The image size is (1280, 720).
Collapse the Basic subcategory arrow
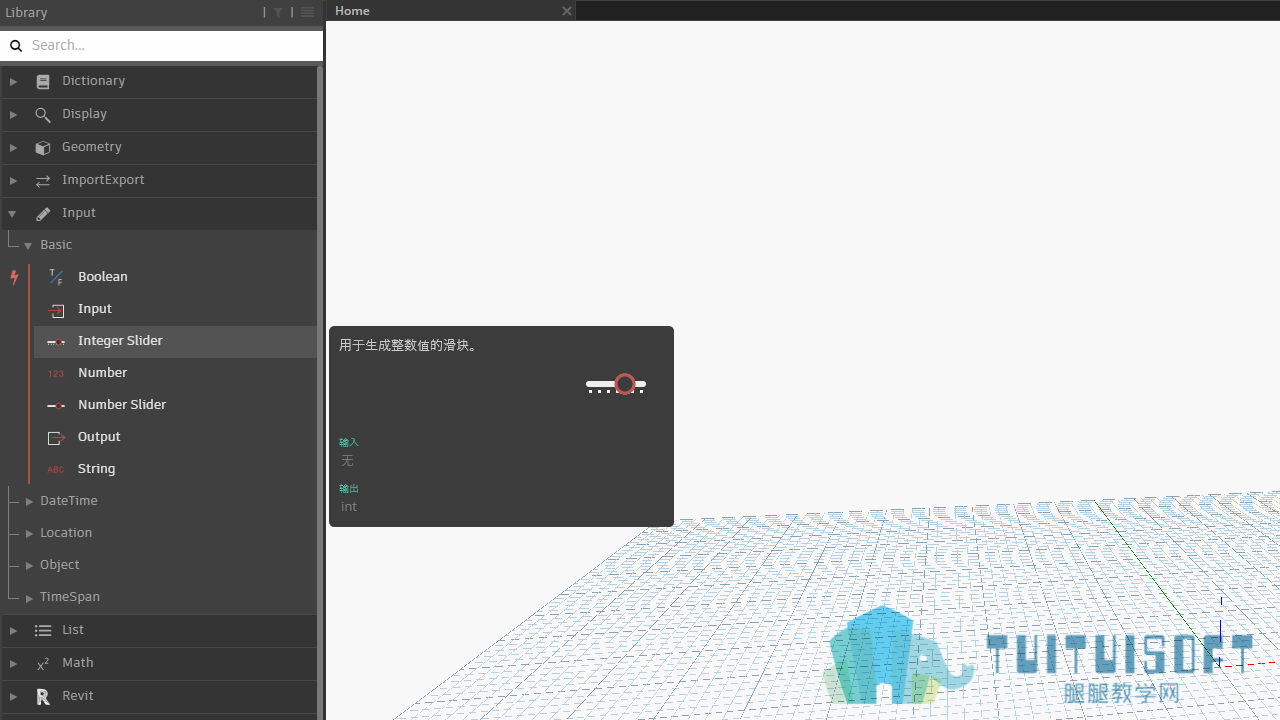coord(28,246)
